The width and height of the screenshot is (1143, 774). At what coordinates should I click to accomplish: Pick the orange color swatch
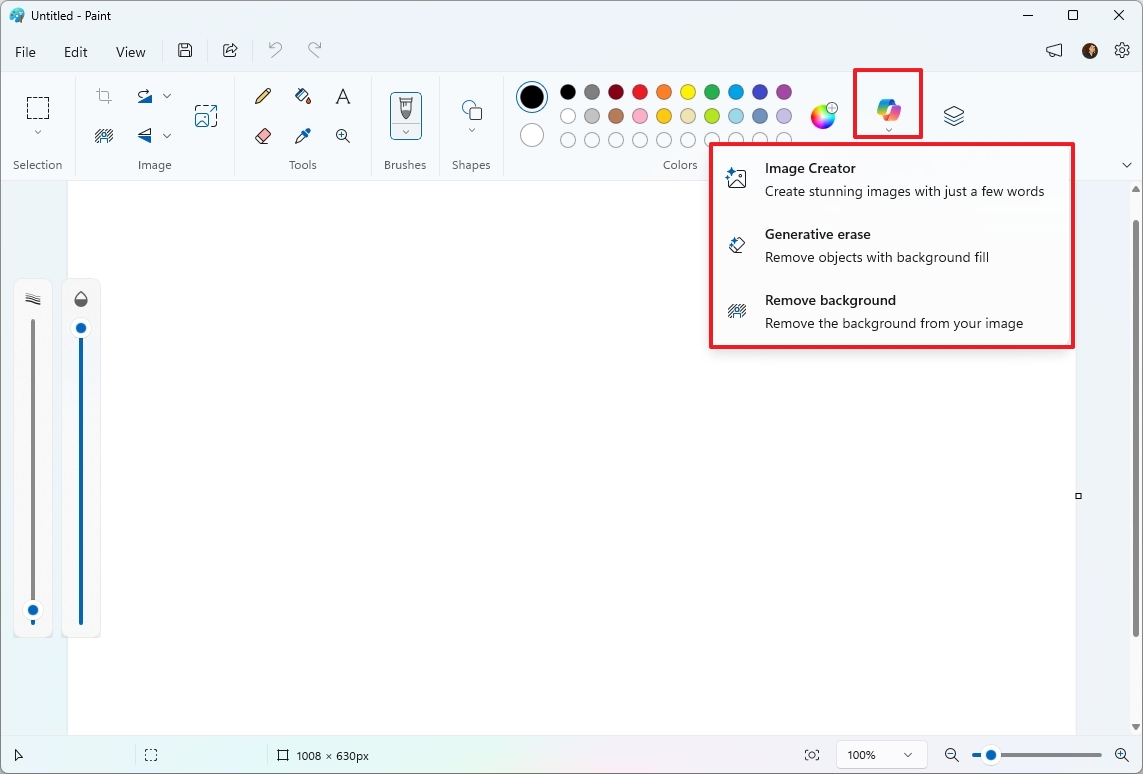(x=664, y=92)
